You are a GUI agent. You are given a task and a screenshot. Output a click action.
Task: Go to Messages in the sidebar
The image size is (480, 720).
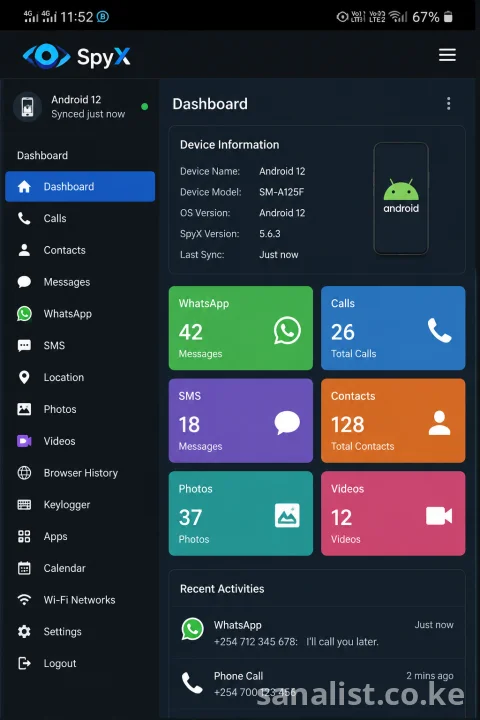(80, 281)
